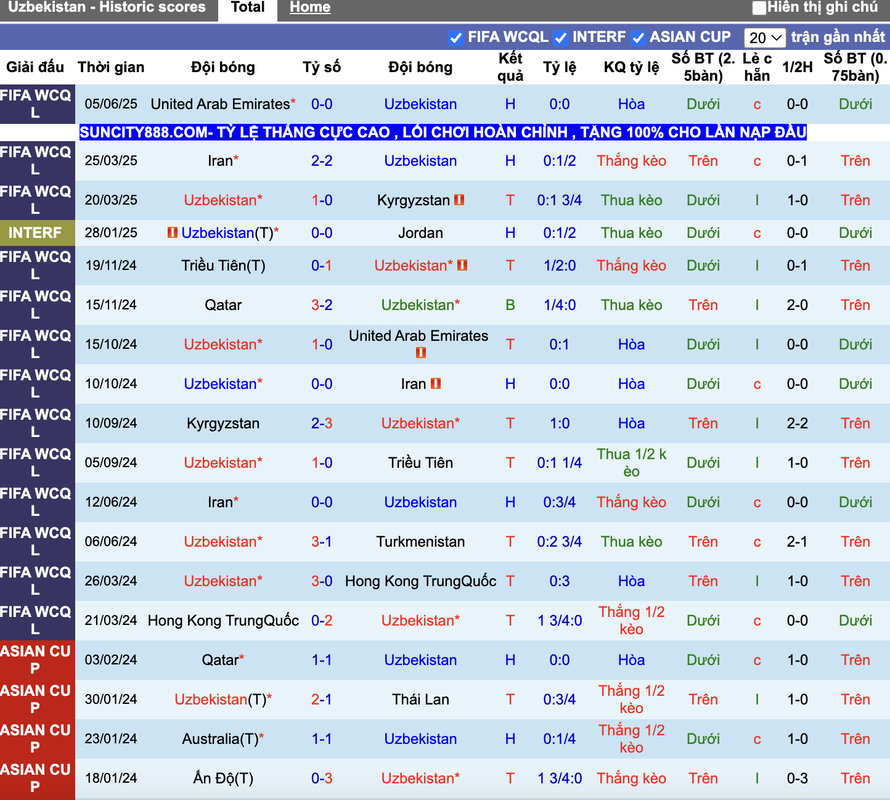Click the red card icon after Uzbekistan on 19/11/24
Screen dimensions: 890x800
tap(462, 265)
